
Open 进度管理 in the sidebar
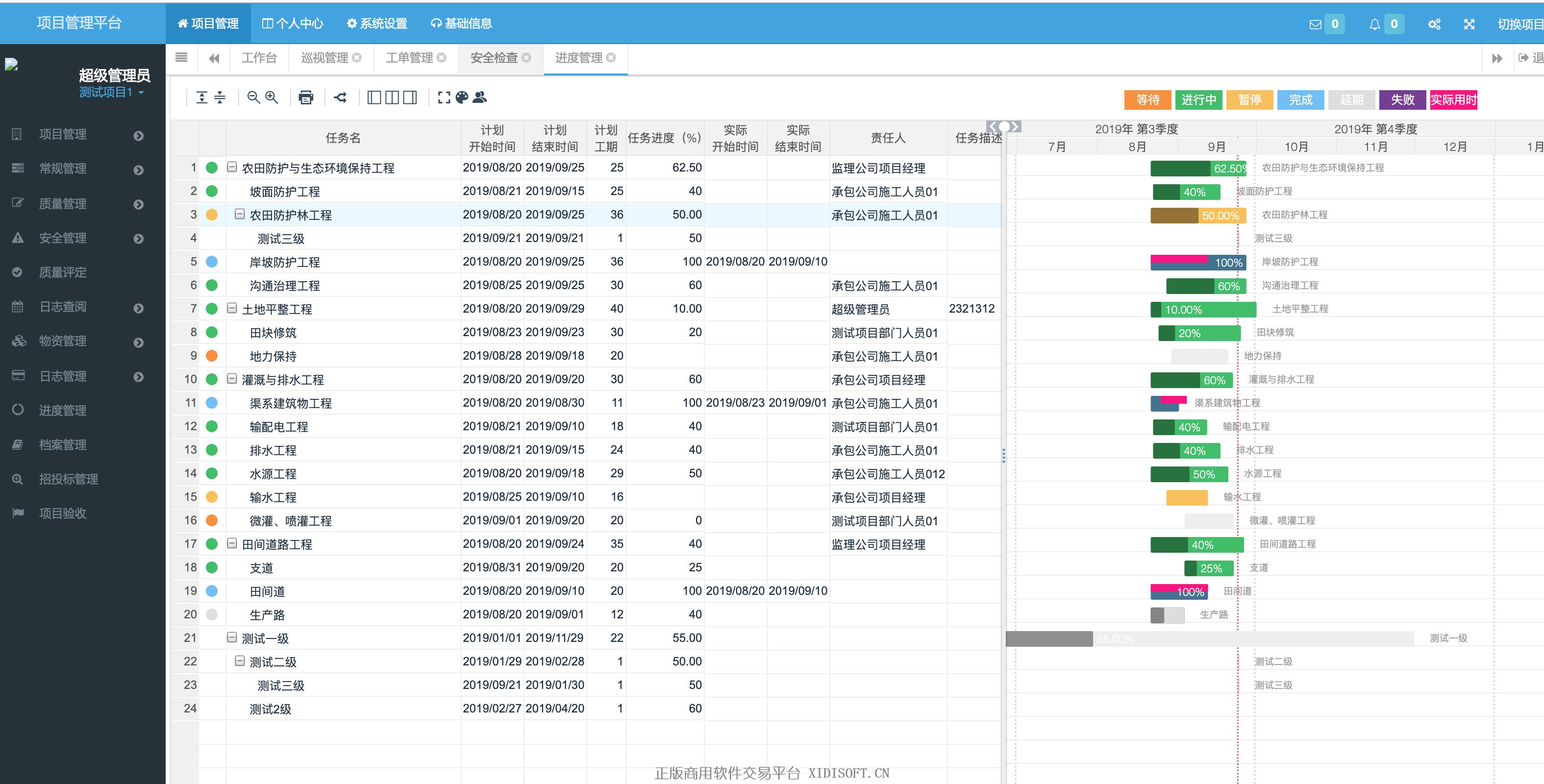pos(62,410)
